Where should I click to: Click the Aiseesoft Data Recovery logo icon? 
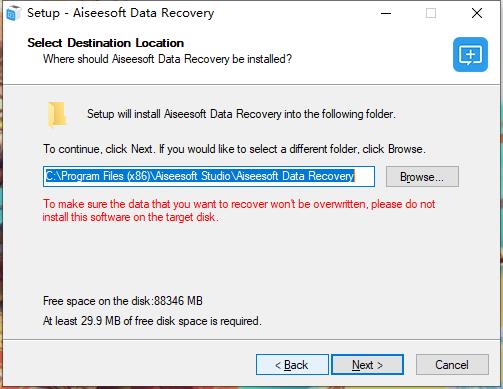click(x=470, y=54)
